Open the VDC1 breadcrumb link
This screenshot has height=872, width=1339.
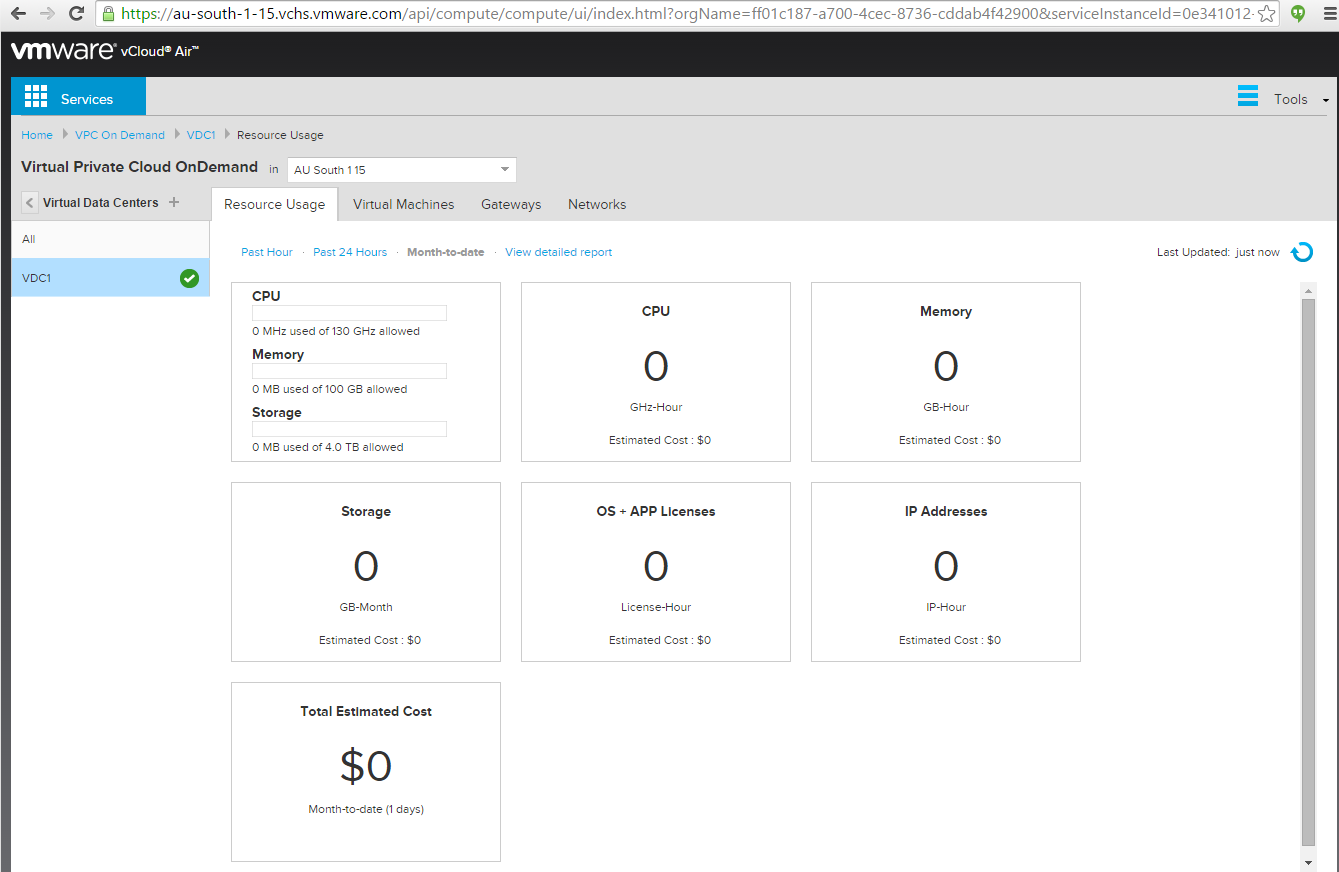[x=201, y=135]
